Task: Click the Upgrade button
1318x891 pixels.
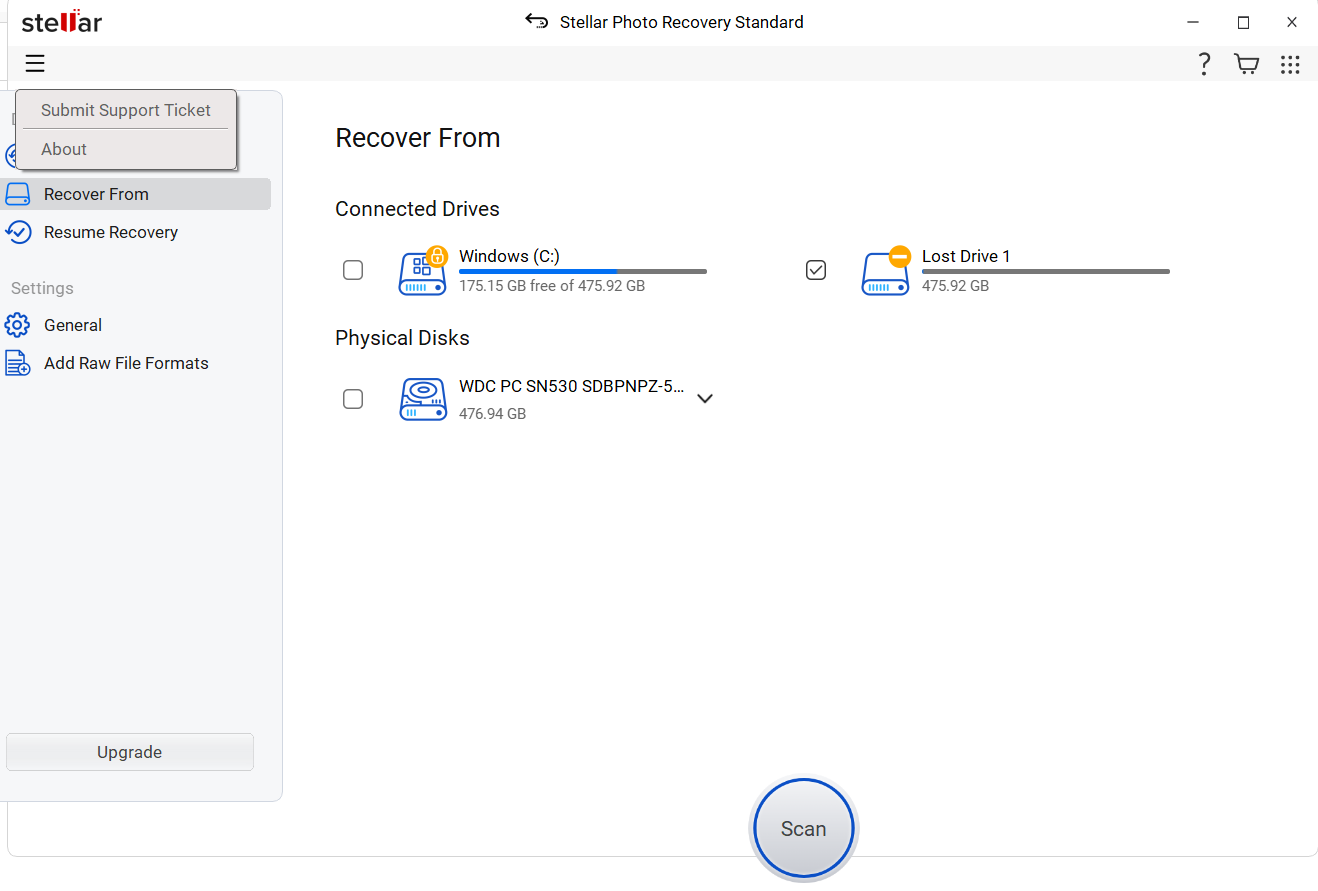Action: click(130, 752)
